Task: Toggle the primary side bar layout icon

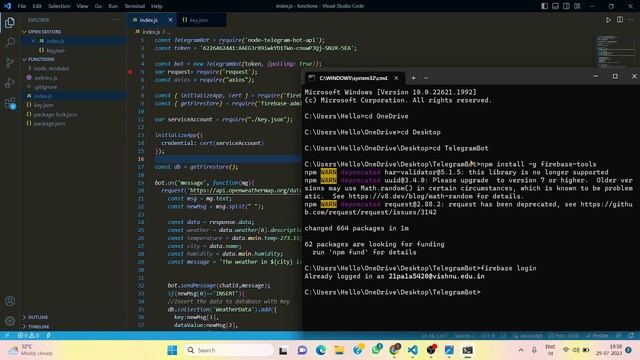Action: click(x=544, y=6)
